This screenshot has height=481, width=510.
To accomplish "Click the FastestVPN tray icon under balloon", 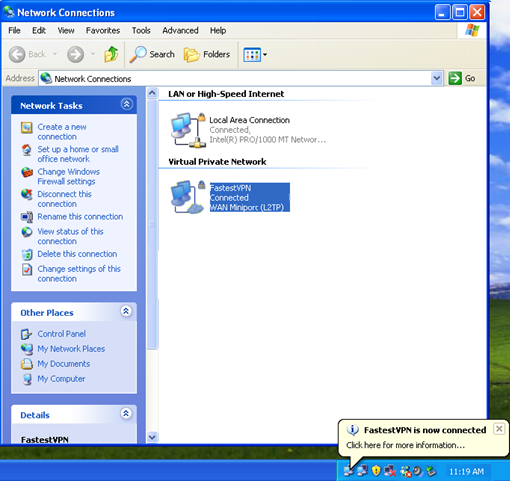I will (349, 471).
